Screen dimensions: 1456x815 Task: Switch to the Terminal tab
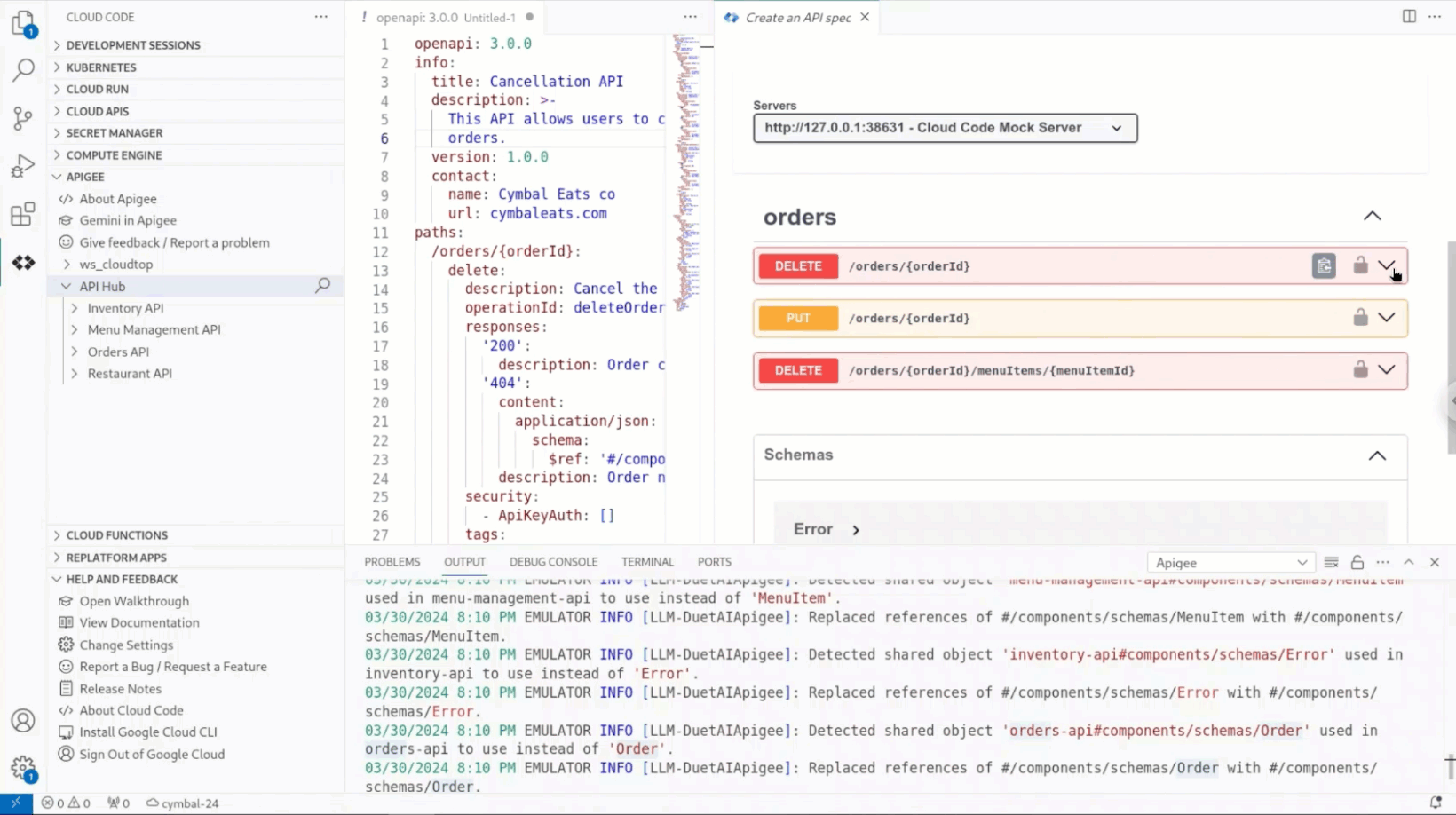[647, 562]
